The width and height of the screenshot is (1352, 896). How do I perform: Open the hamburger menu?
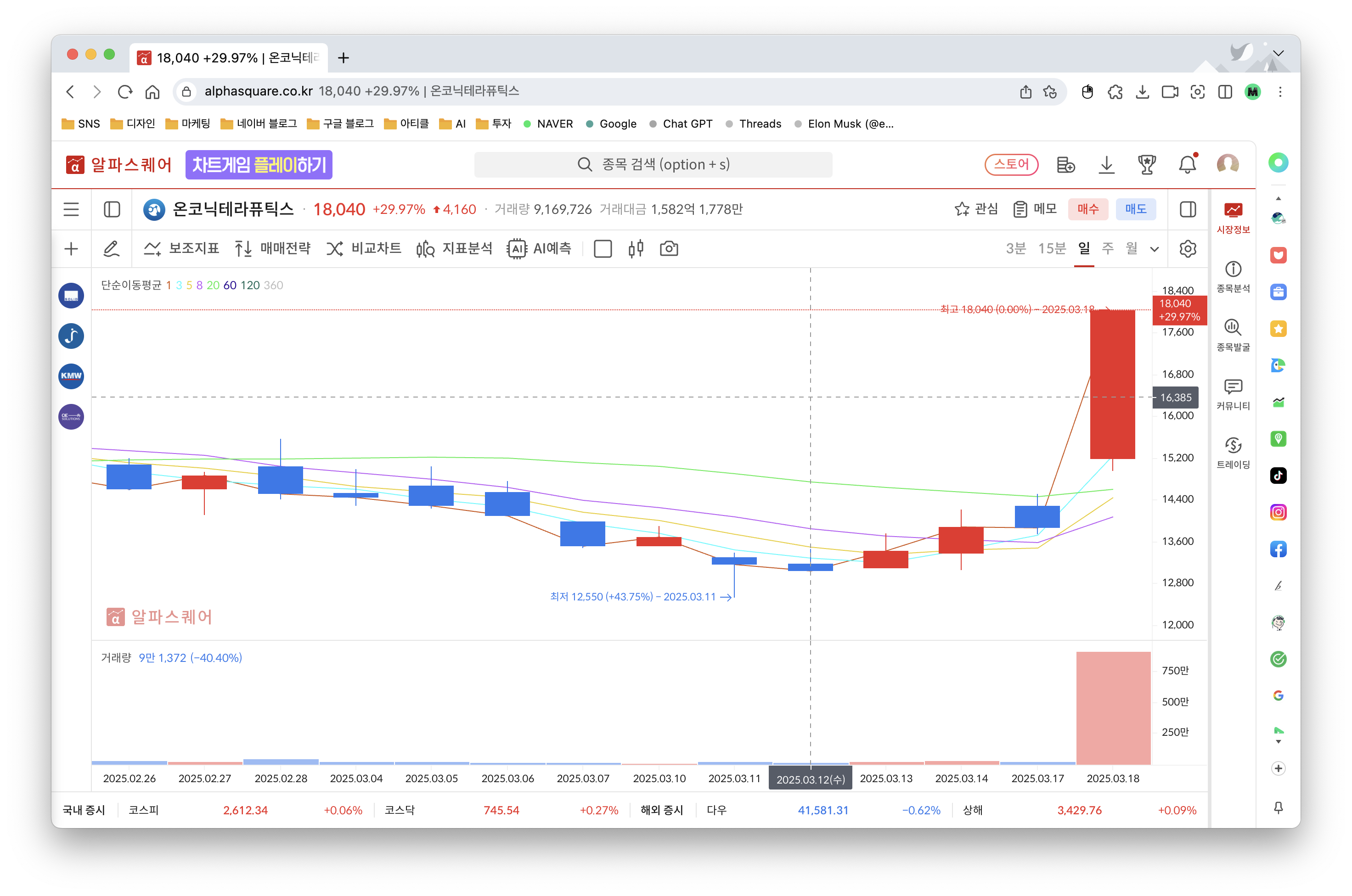[72, 209]
